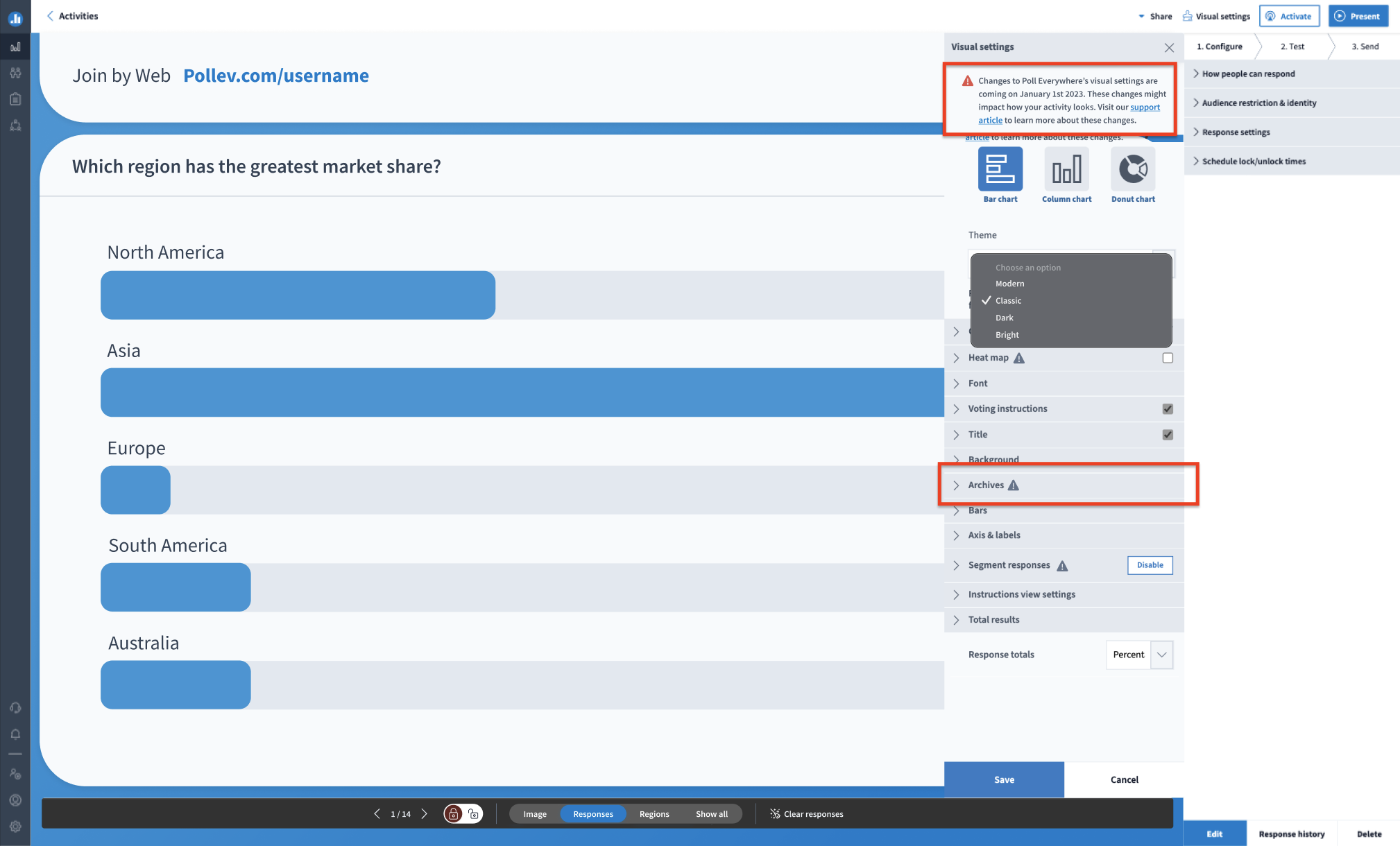The width and height of the screenshot is (1400, 846).
Task: Save the visual settings
Action: click(x=1004, y=779)
